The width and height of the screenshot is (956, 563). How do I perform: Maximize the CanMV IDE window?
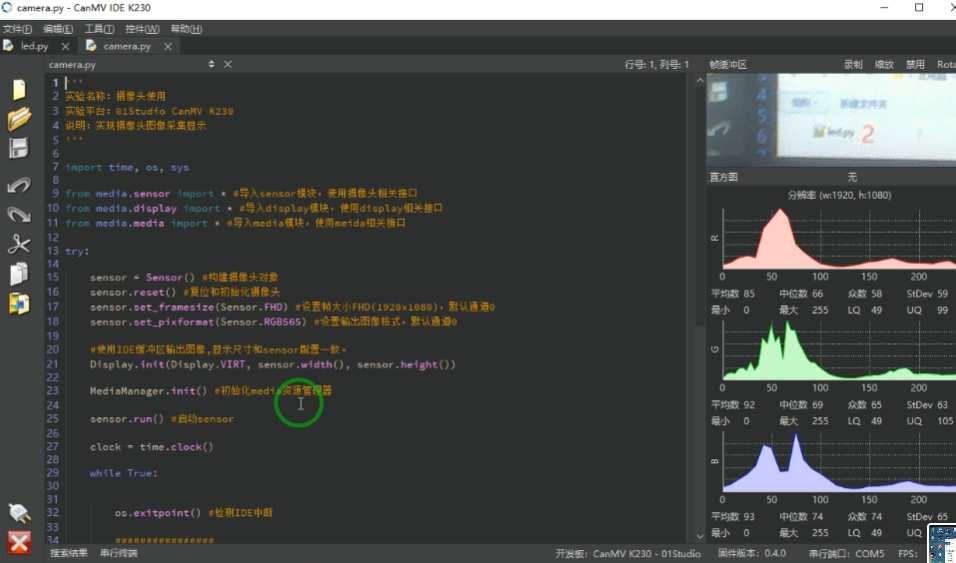[919, 8]
